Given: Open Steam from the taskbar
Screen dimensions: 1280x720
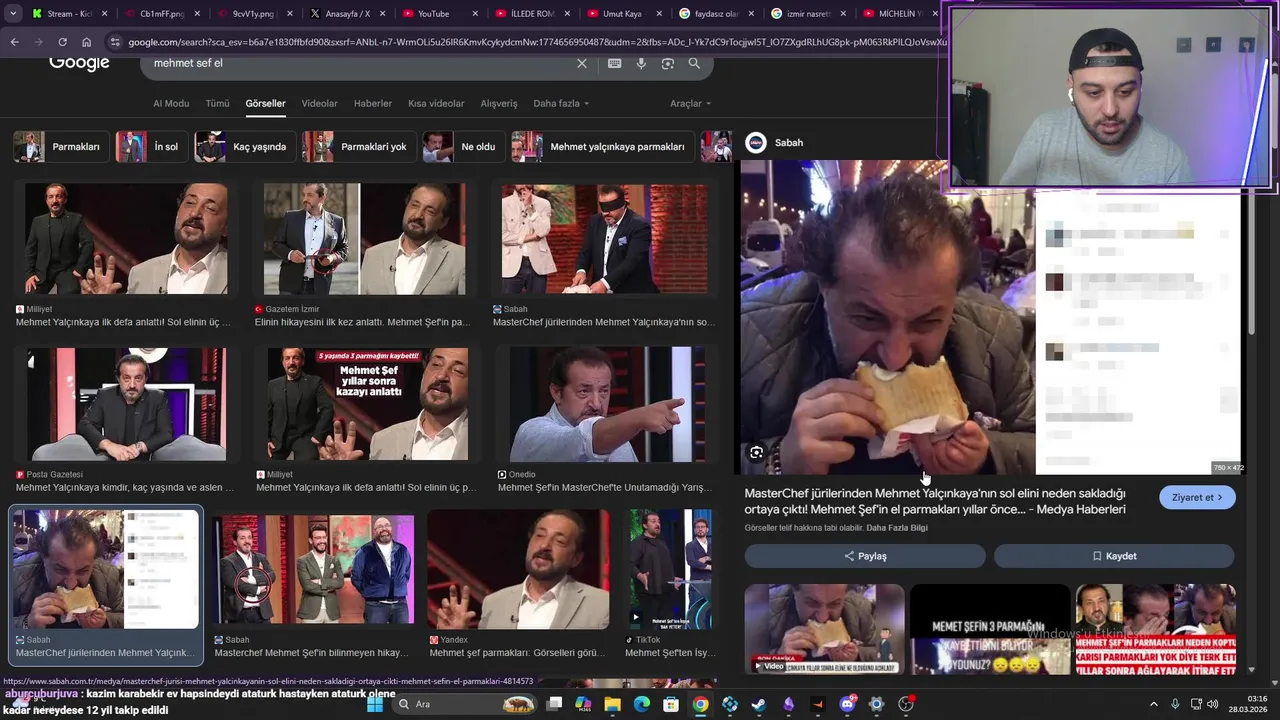Looking at the screenshot, I should (759, 704).
